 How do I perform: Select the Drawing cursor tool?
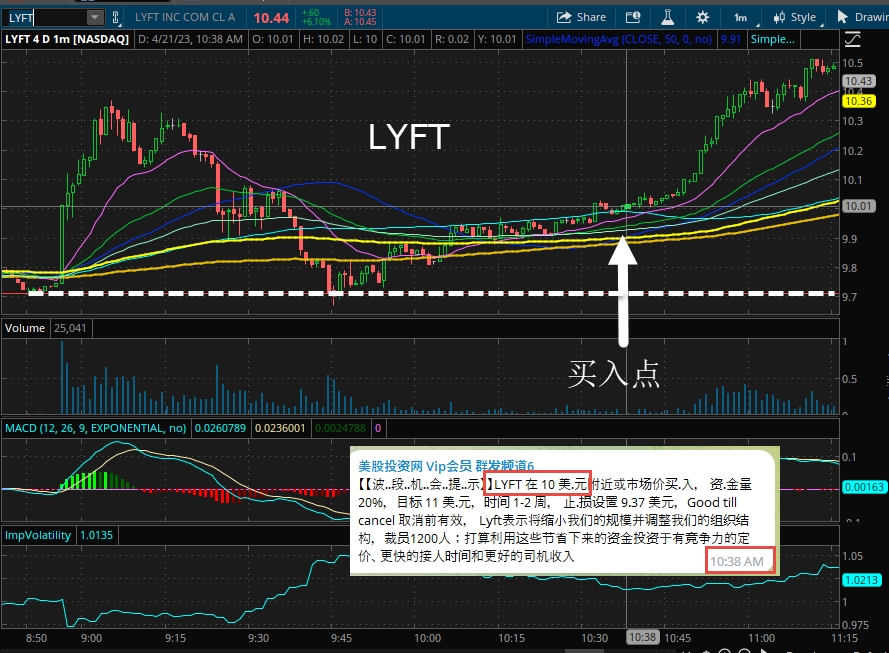862,18
